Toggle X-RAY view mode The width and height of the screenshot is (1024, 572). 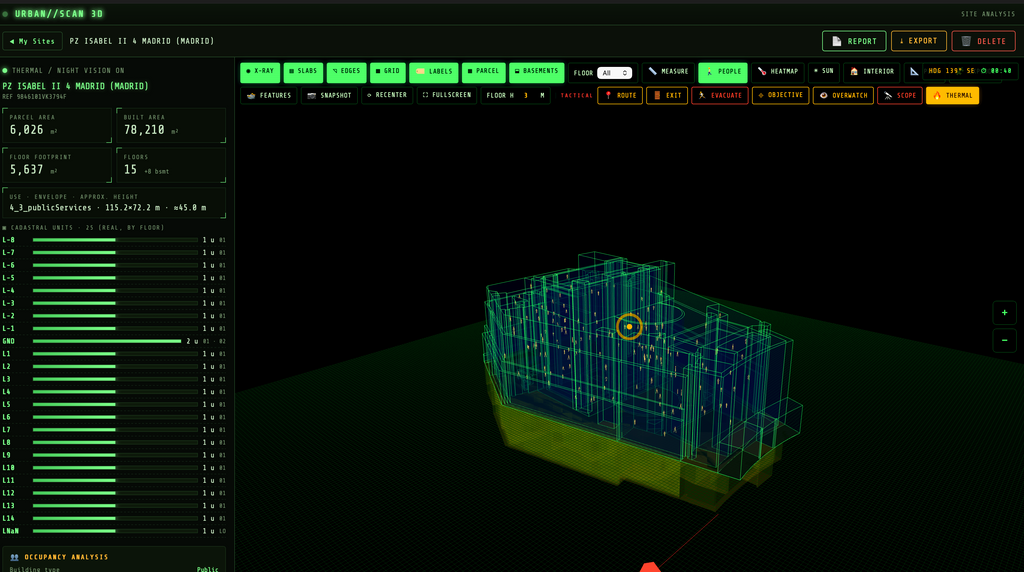(260, 72)
